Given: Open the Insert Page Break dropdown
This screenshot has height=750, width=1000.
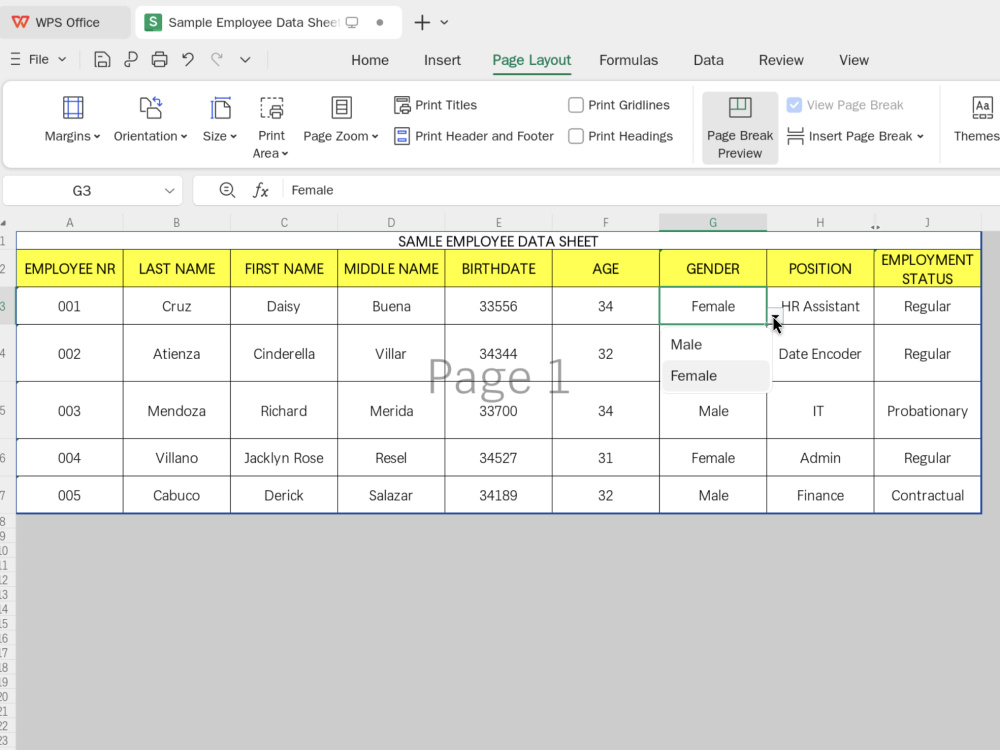Looking at the screenshot, I should [855, 136].
